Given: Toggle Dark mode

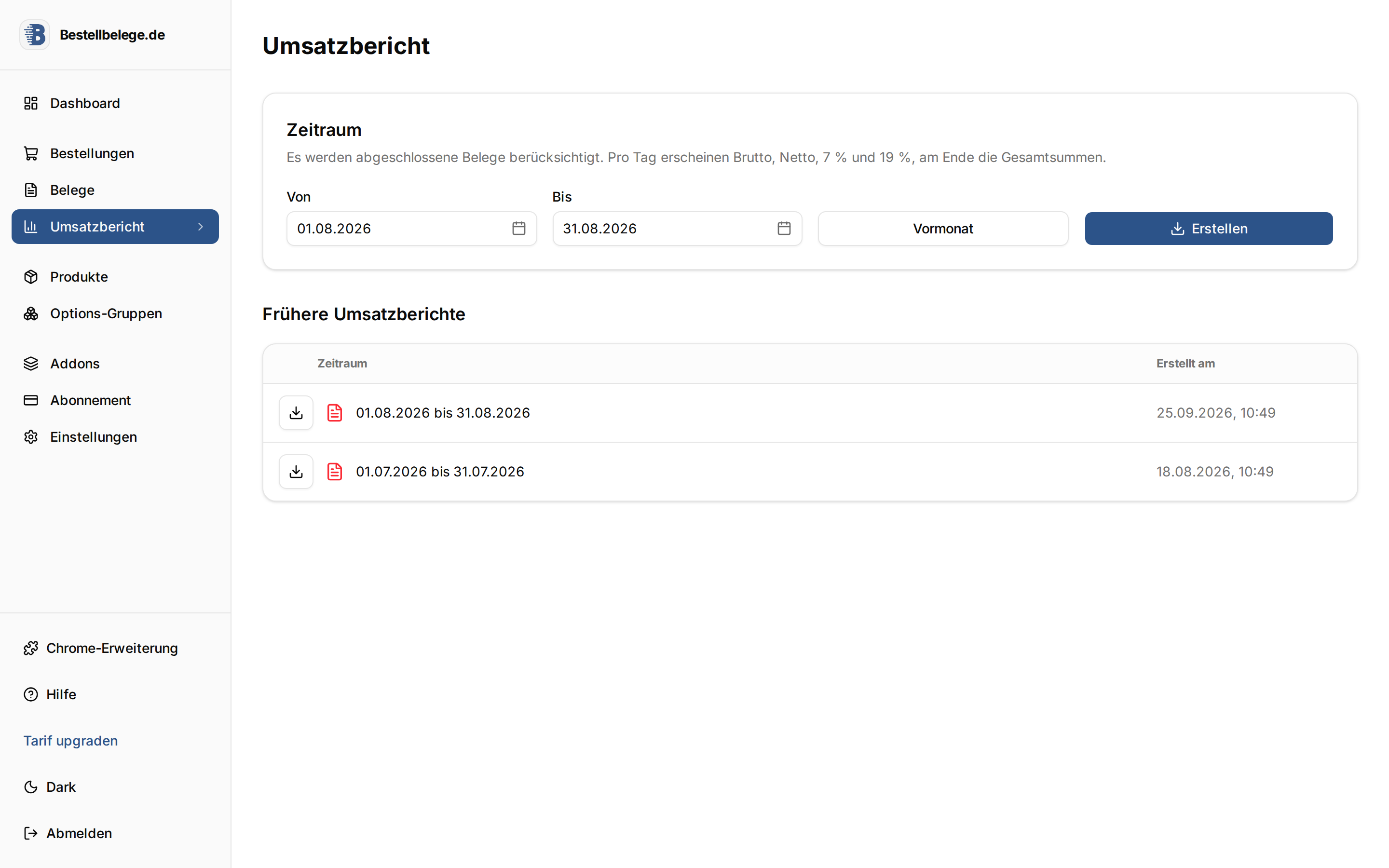Looking at the screenshot, I should click(50, 787).
